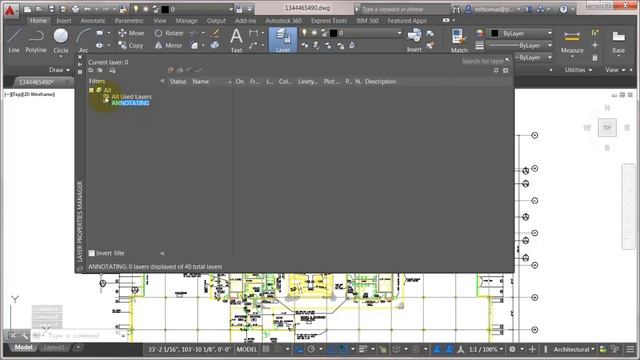Toggle MODEL space button in status bar
Viewport: 640px width, 360px height.
247,349
